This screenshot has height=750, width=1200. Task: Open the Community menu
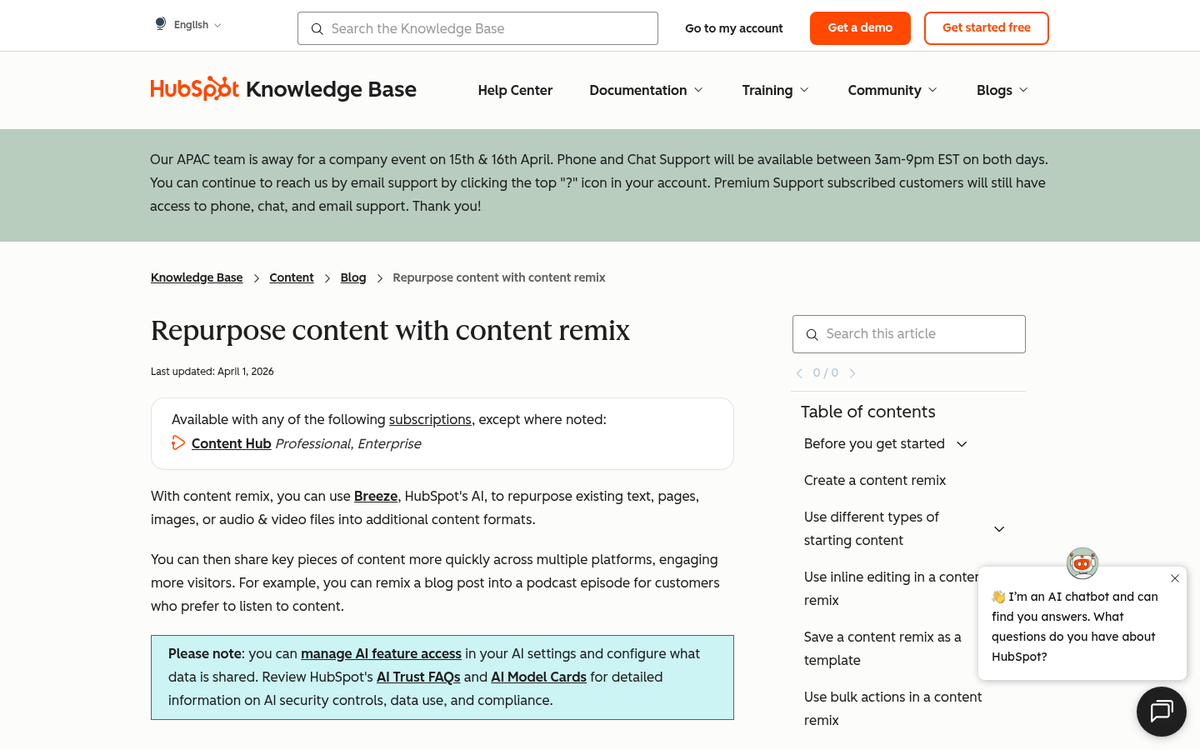(891, 90)
